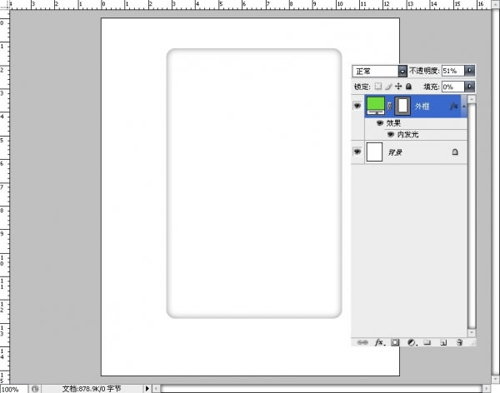Click the 不透明度 label
Image resolution: width=500 pixels, height=393 pixels.
(424, 71)
